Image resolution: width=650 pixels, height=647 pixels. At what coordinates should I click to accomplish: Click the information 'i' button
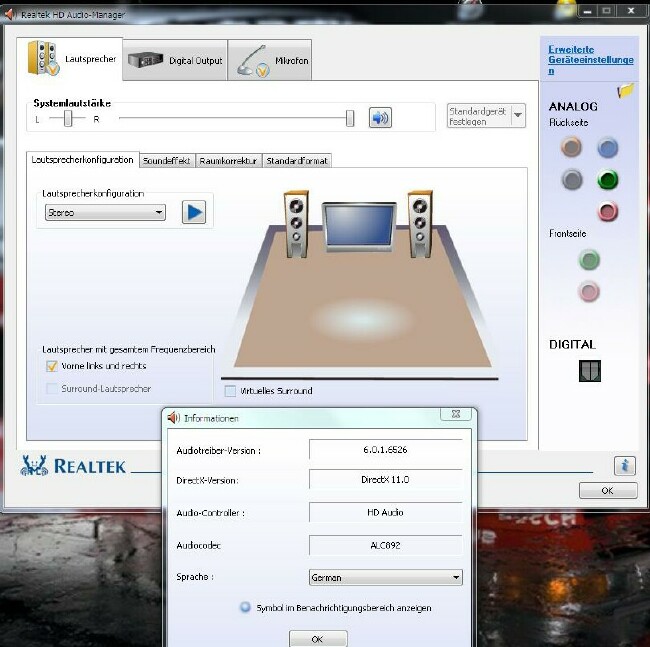[625, 466]
